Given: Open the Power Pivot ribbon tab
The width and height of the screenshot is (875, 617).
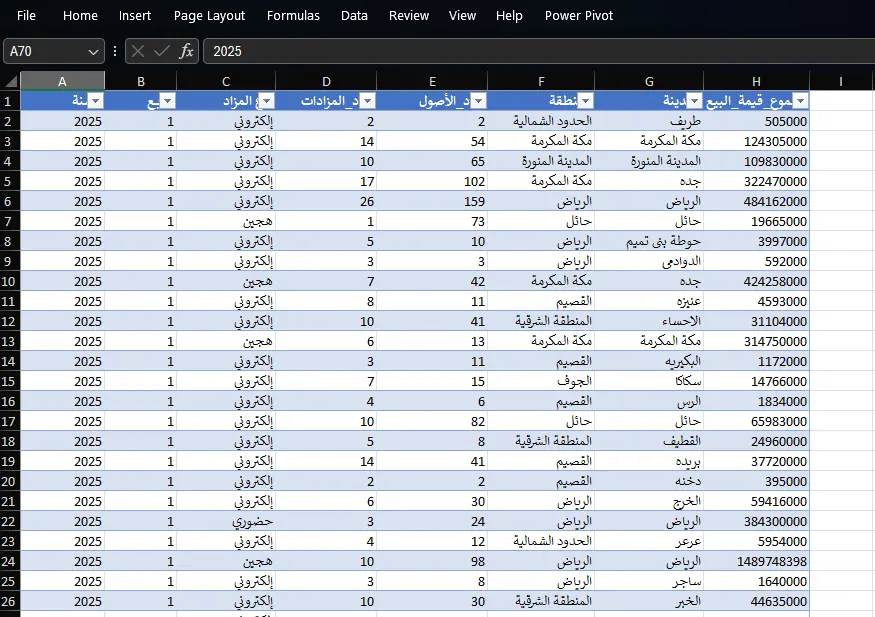Looking at the screenshot, I should (x=578, y=15).
